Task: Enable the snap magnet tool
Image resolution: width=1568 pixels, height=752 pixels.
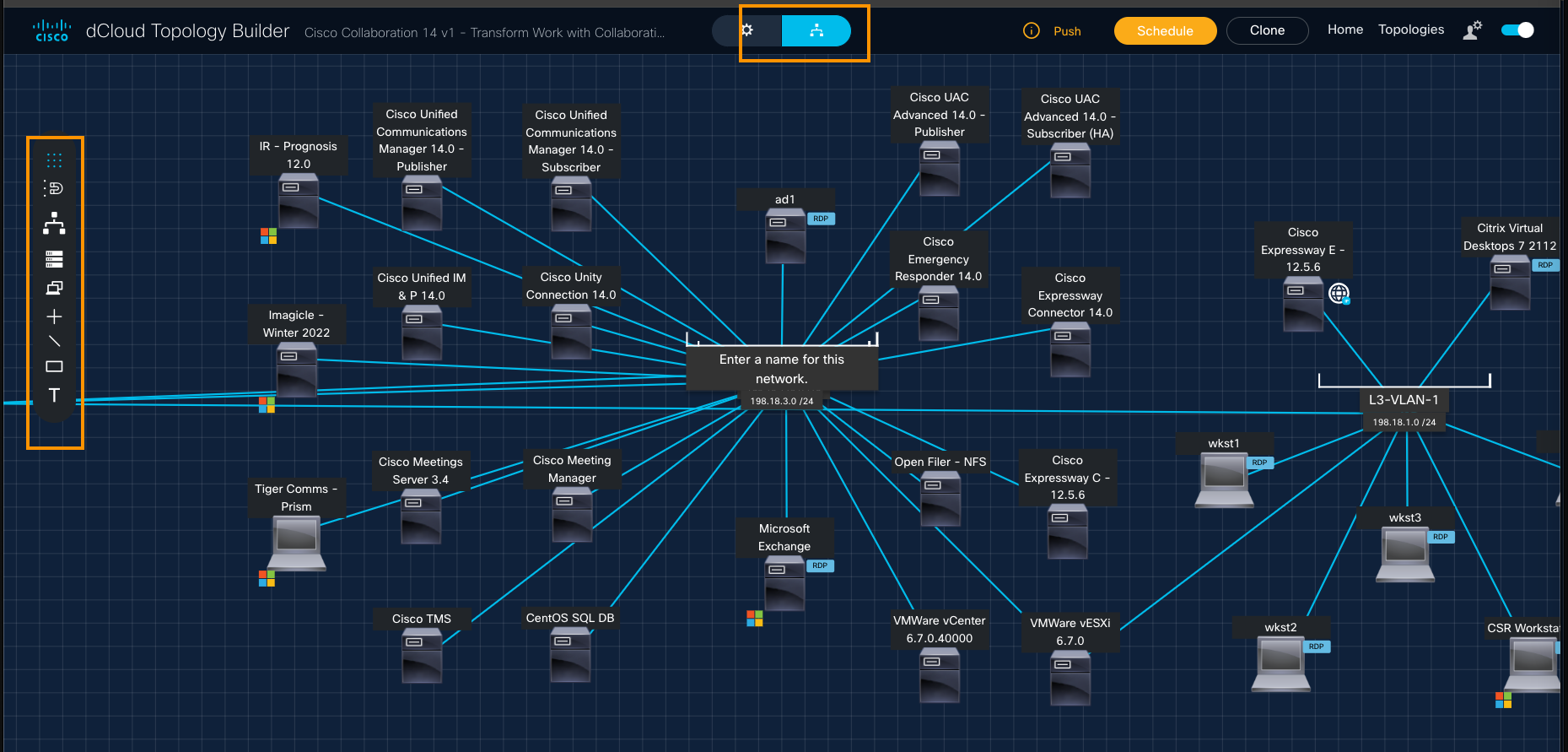Action: [54, 188]
